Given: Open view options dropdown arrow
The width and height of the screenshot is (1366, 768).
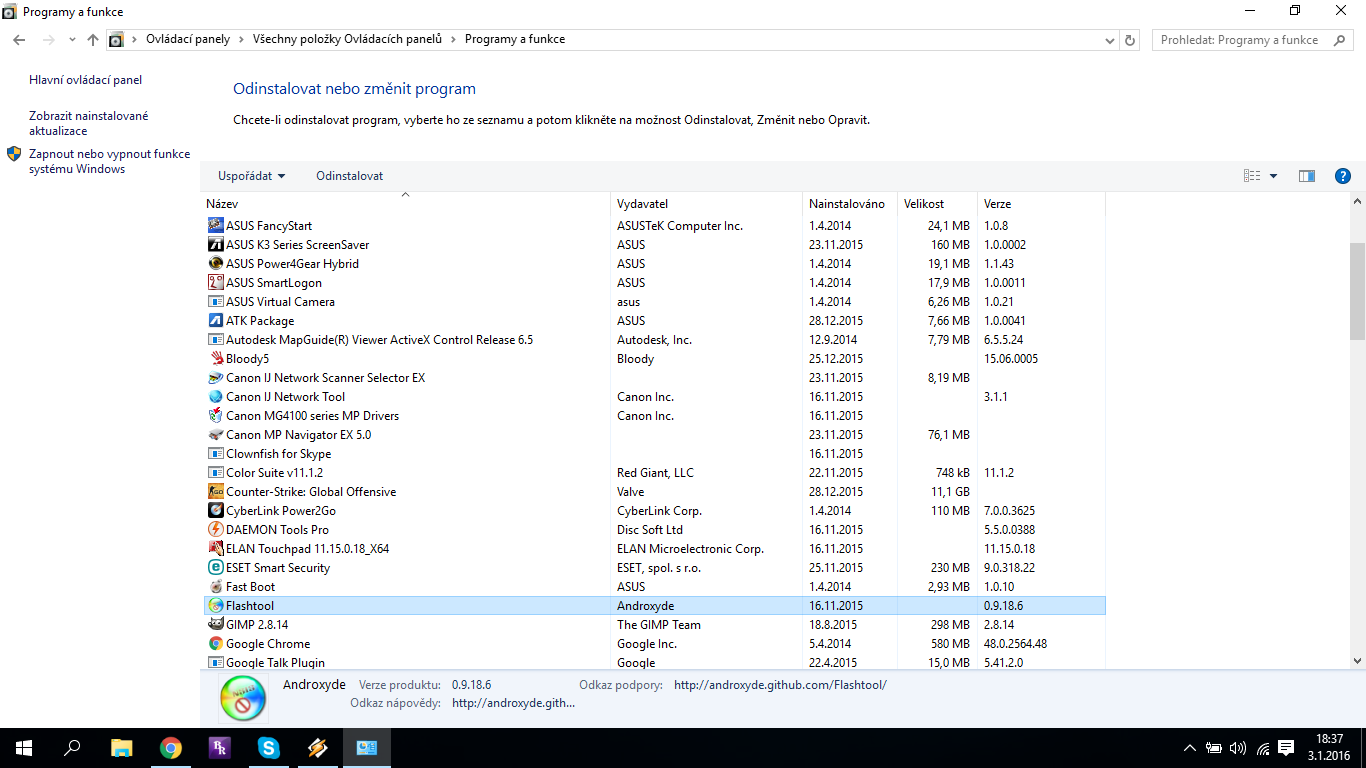Looking at the screenshot, I should pyautogui.click(x=1273, y=176).
